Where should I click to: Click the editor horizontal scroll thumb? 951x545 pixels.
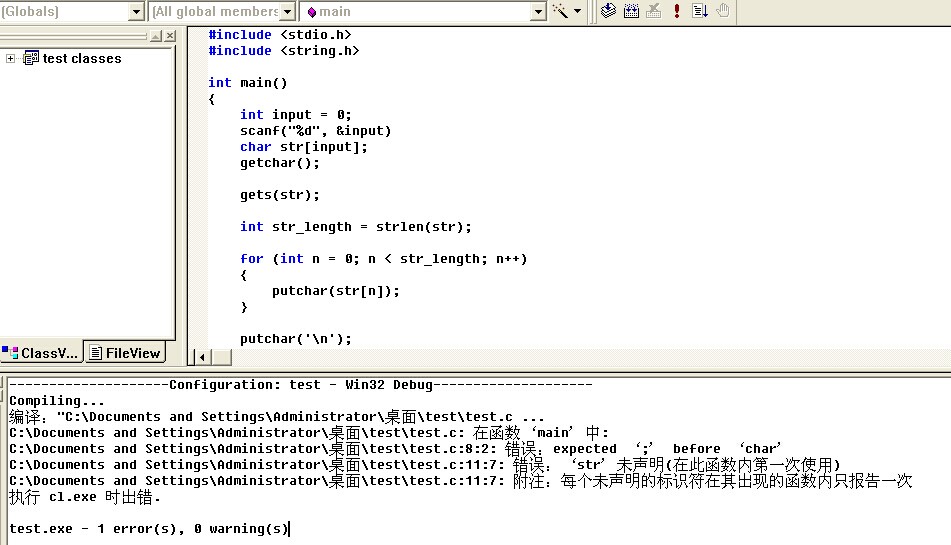click(x=221, y=357)
